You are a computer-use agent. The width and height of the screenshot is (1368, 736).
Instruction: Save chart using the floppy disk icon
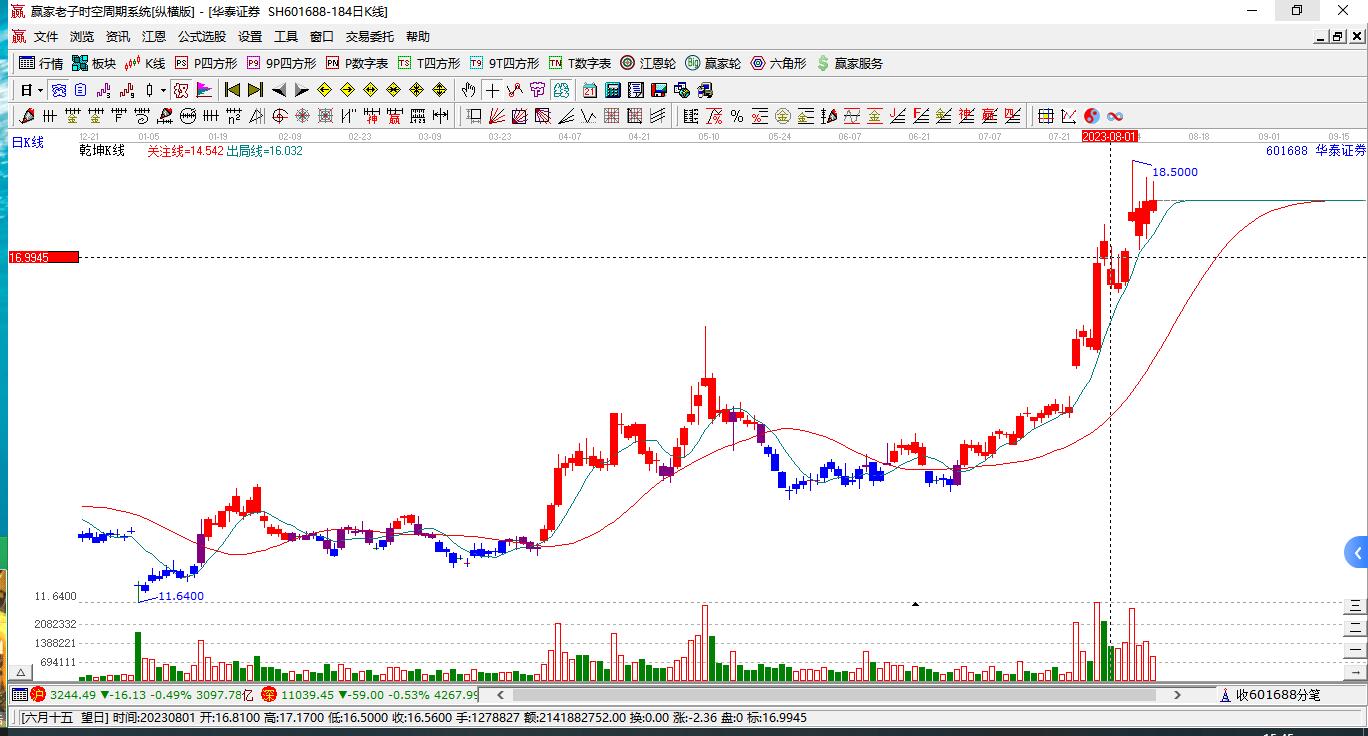point(659,90)
